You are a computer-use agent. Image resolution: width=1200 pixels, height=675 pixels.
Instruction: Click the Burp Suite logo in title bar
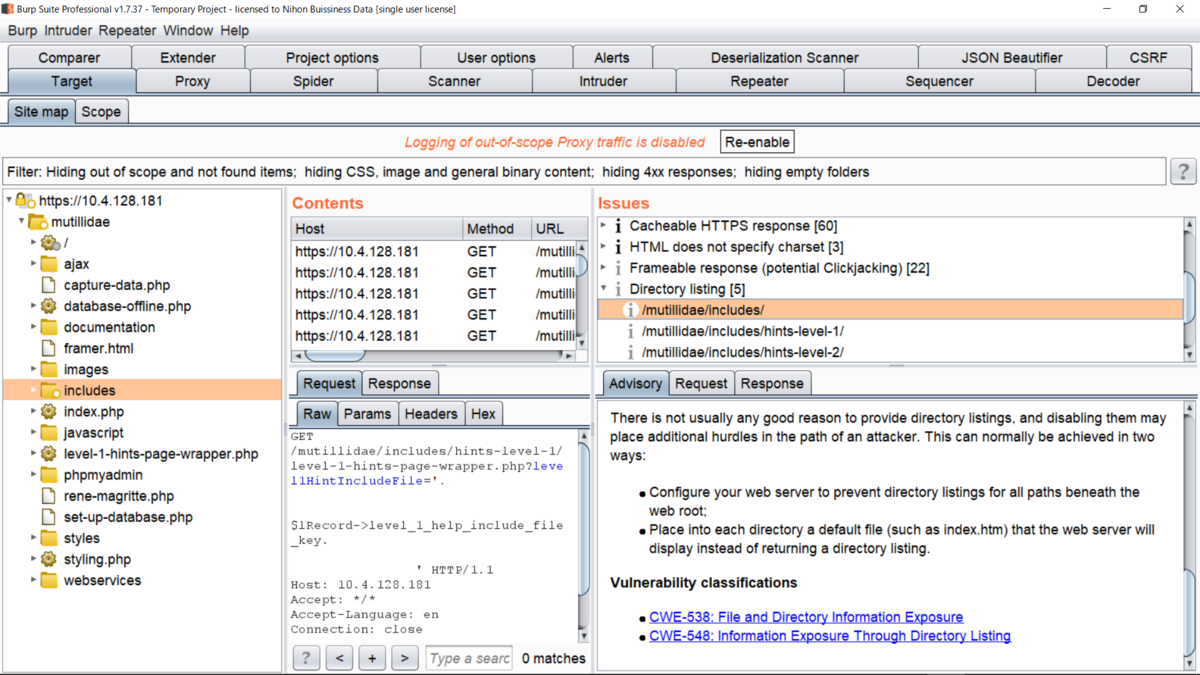click(x=9, y=9)
